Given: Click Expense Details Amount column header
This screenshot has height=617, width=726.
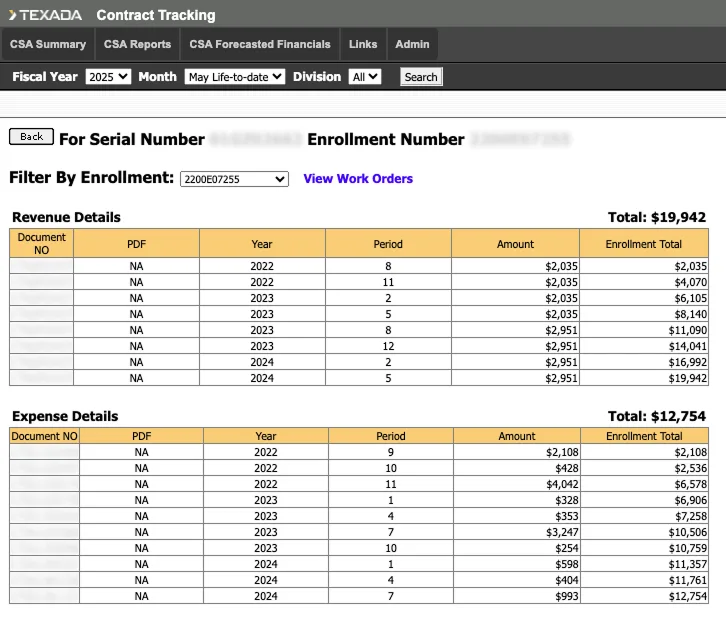Looking at the screenshot, I should pos(517,436).
